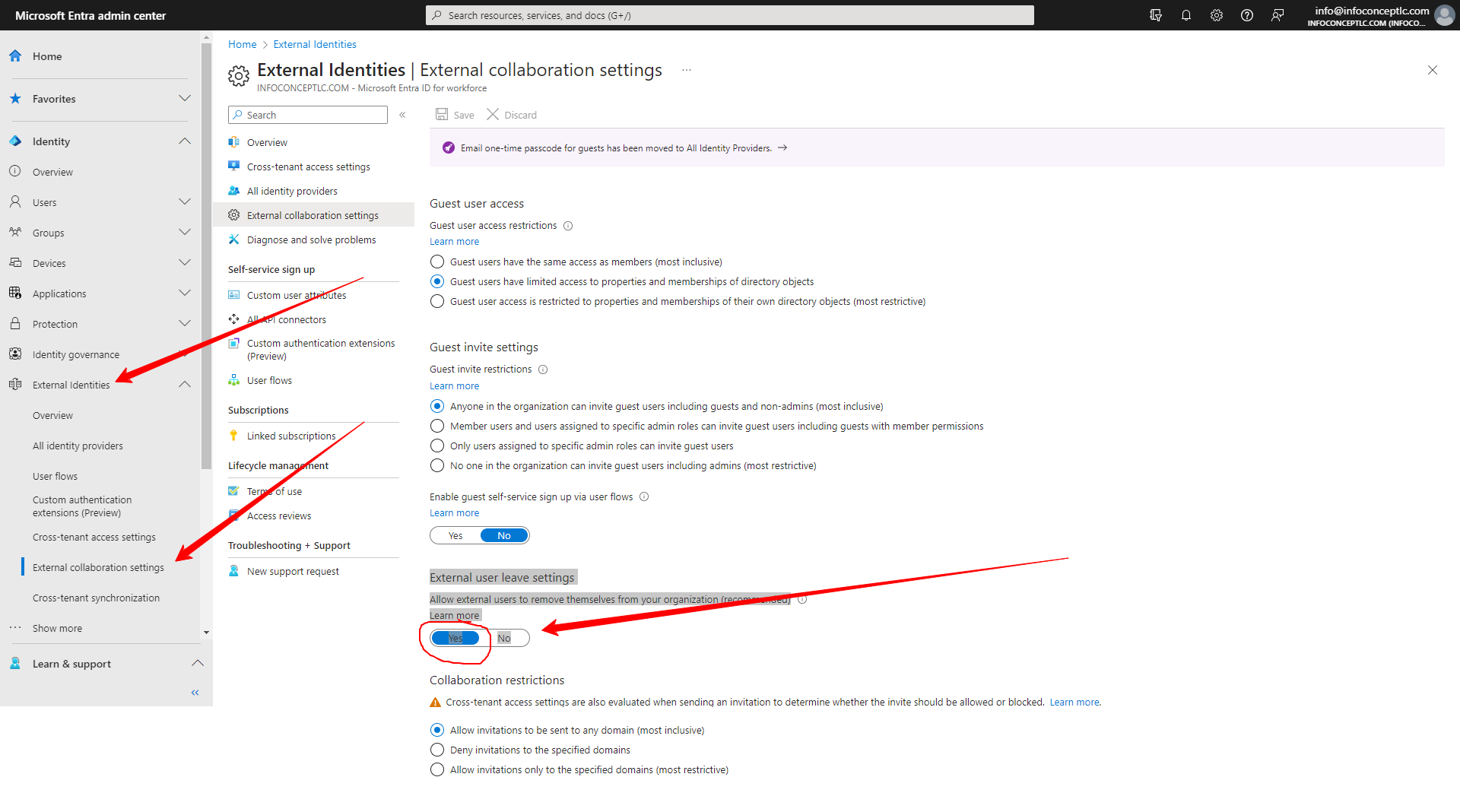Select deny invitations to specified domains

coord(437,750)
